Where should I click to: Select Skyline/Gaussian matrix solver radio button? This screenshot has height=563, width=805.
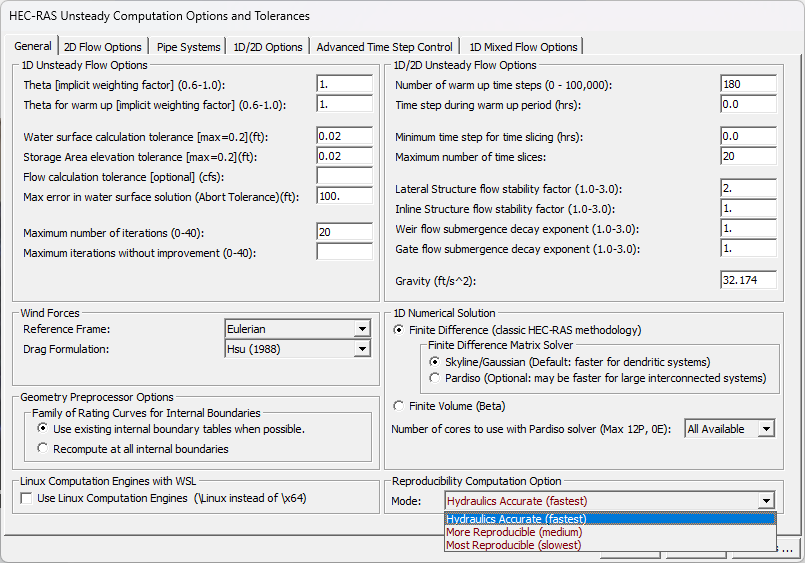pos(435,361)
